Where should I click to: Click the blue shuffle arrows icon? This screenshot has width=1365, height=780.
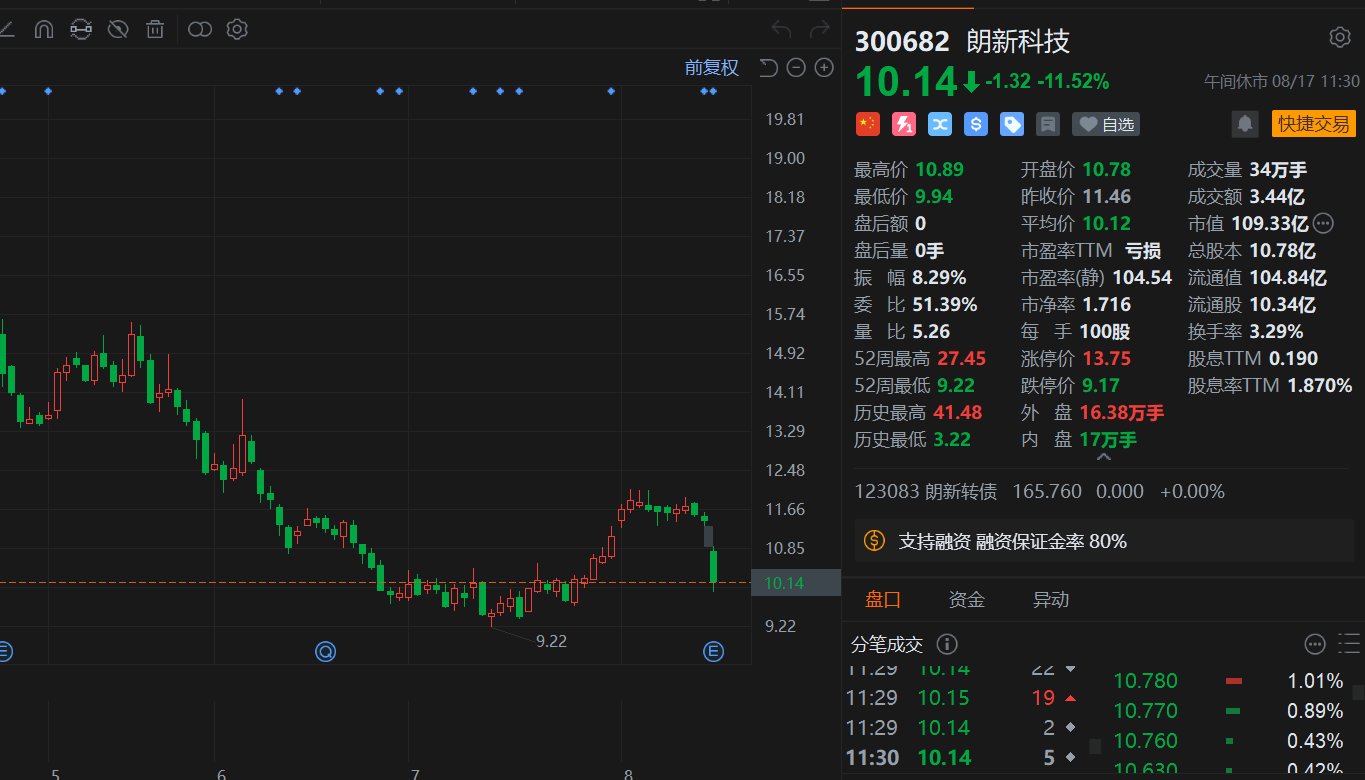[x=940, y=124]
